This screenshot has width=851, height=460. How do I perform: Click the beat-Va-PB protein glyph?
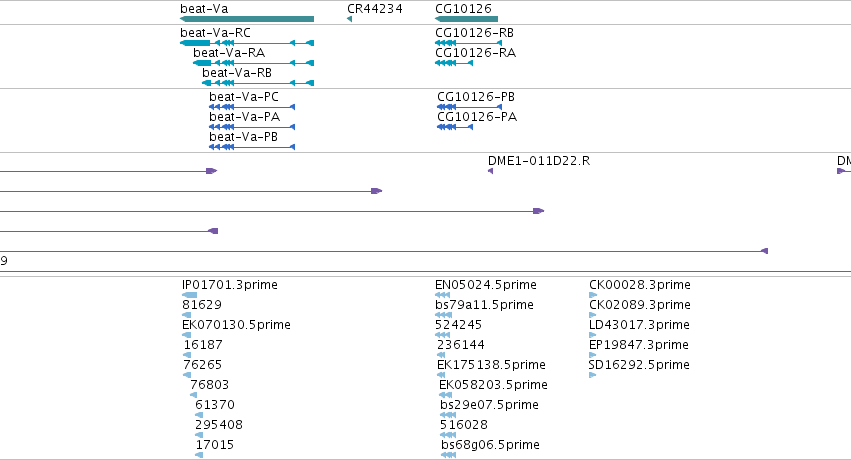[252, 147]
